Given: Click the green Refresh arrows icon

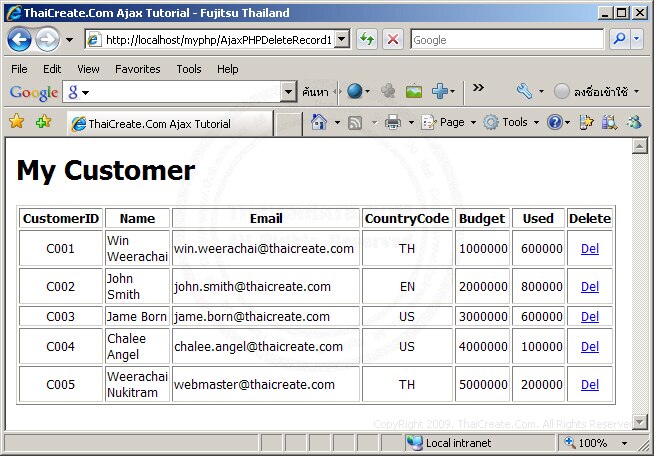Looking at the screenshot, I should (367, 40).
